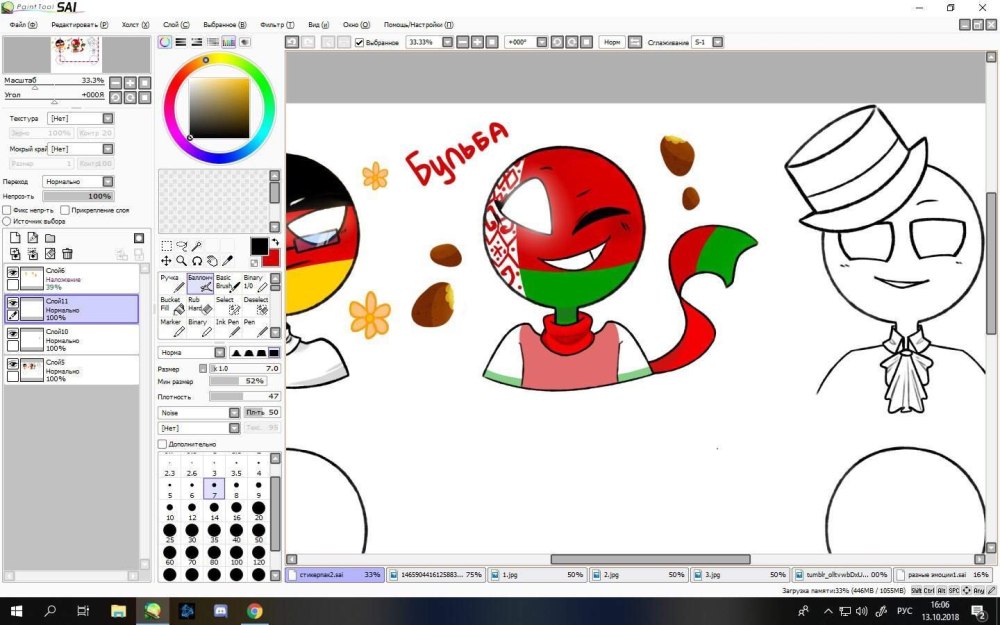The width and height of the screenshot is (1000, 625).
Task: Choose the Bucket Fill tool
Action: click(172, 305)
